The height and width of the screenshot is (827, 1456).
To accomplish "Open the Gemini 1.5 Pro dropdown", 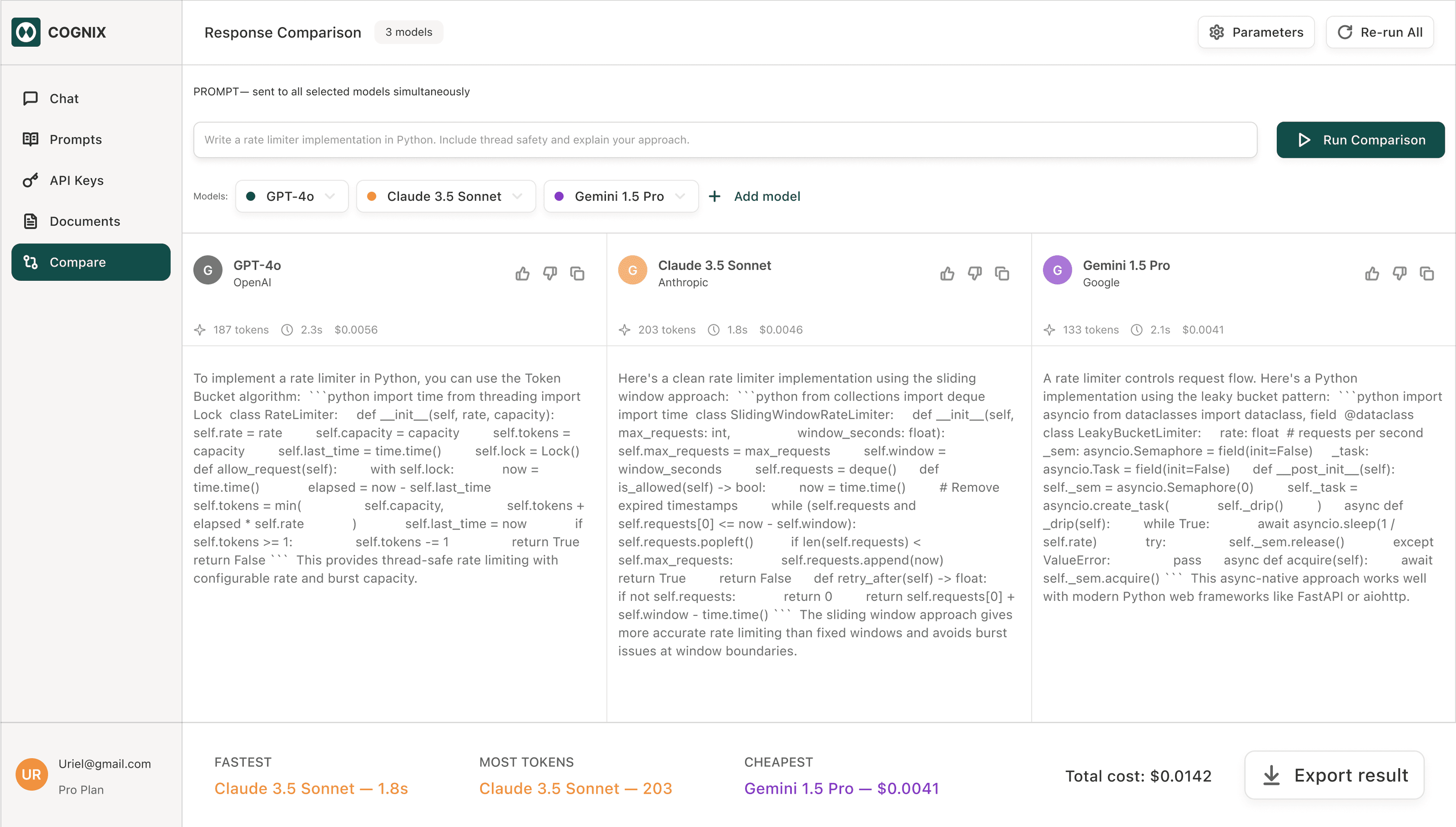I will (620, 196).
